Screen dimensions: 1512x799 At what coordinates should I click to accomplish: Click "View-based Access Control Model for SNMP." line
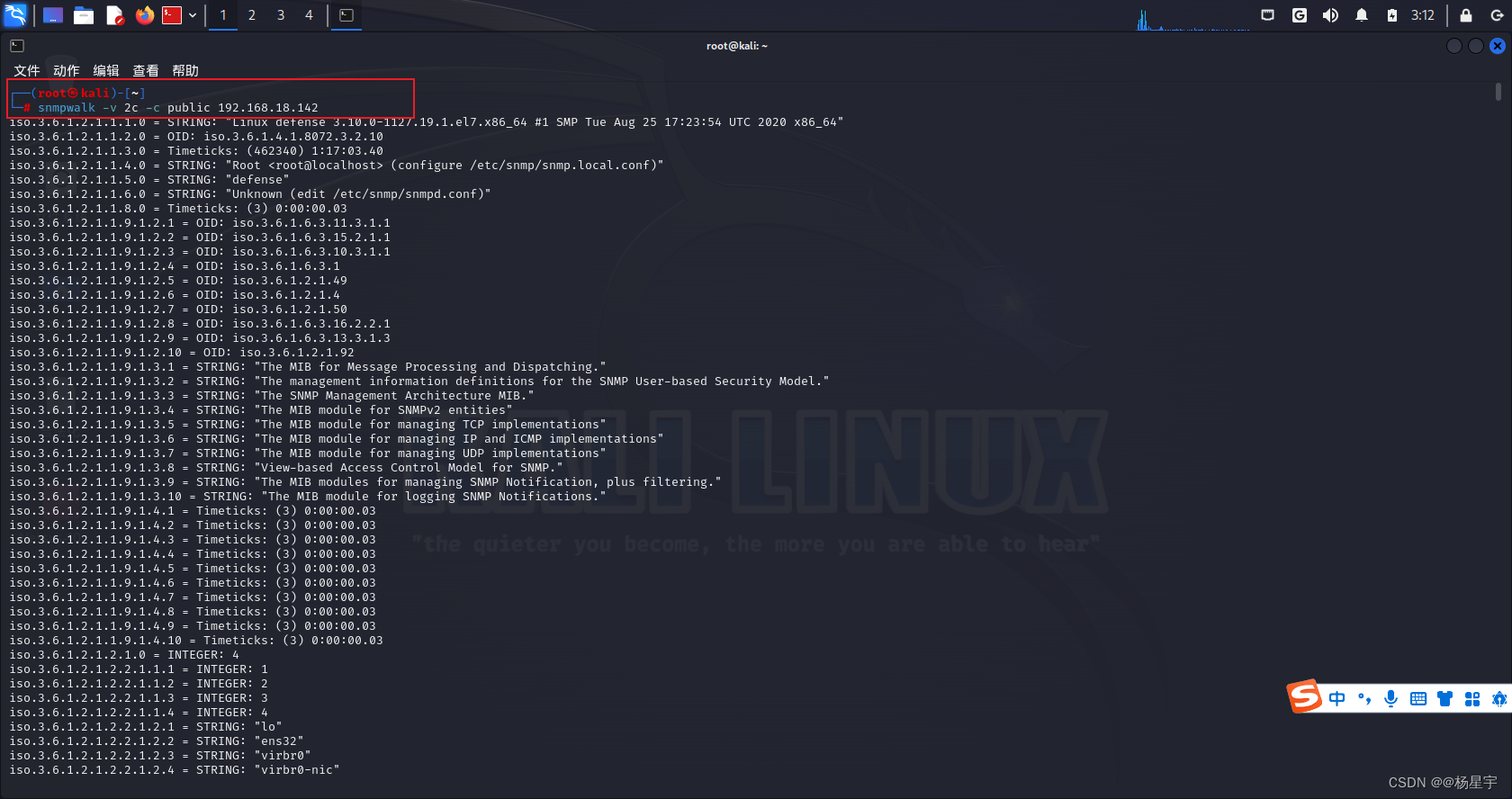point(286,468)
